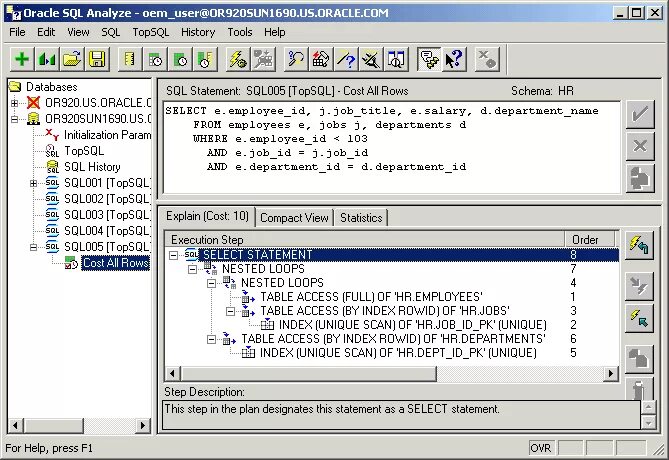The image size is (669, 460).
Task: Select SQL002 [TopSQL] in the tree
Action: (107, 199)
